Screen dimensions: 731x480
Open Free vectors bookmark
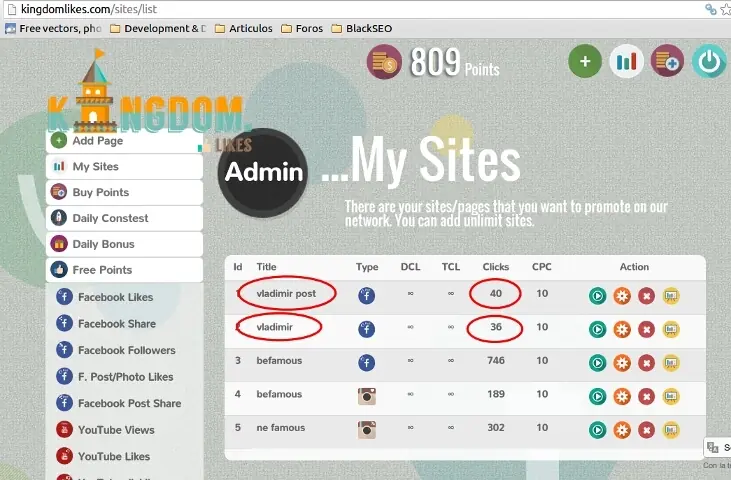pos(53,28)
